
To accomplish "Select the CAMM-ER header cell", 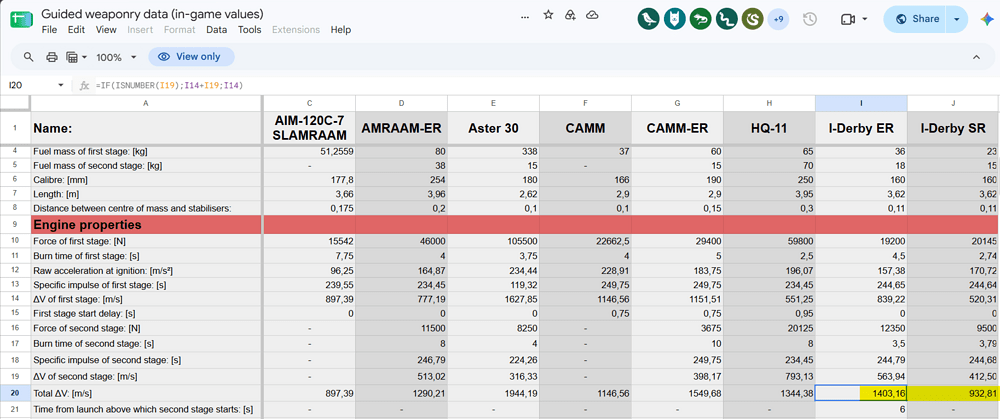I will coord(677,128).
